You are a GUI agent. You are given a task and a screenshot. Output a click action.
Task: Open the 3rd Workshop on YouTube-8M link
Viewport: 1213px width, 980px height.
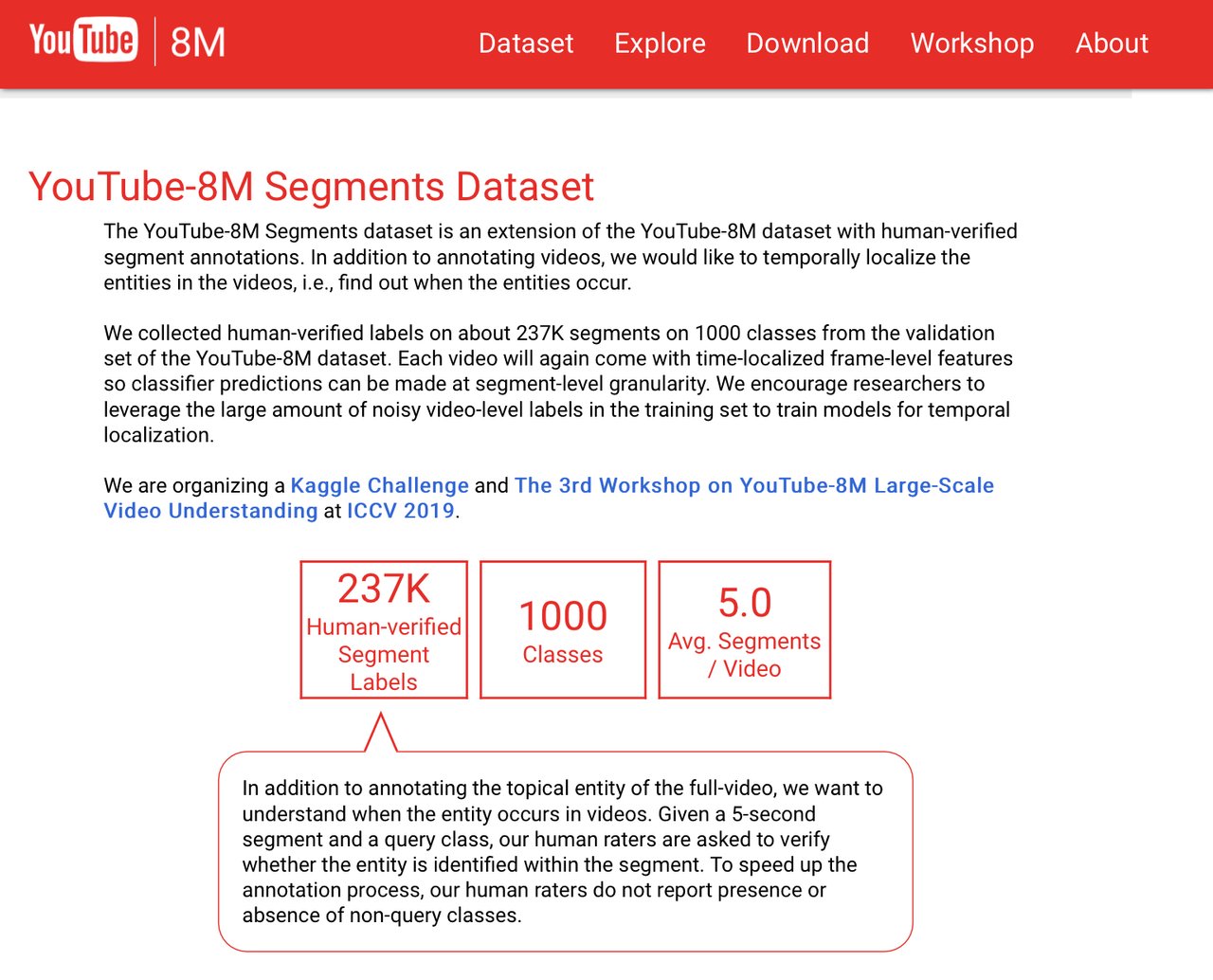[x=549, y=498]
